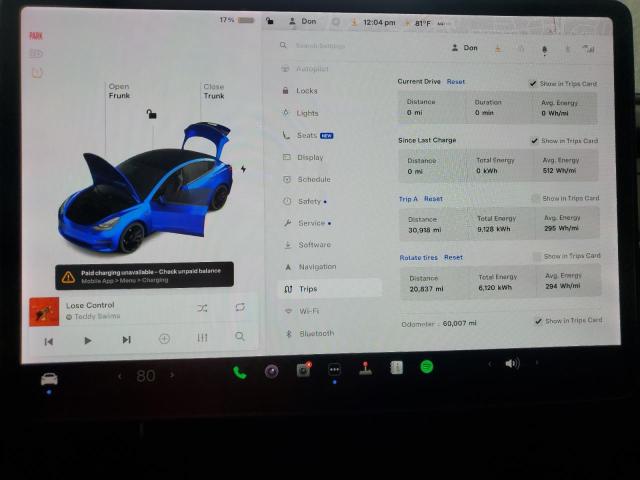Rename Trip A via its label
Screen dimensions: 640x480
click(408, 199)
